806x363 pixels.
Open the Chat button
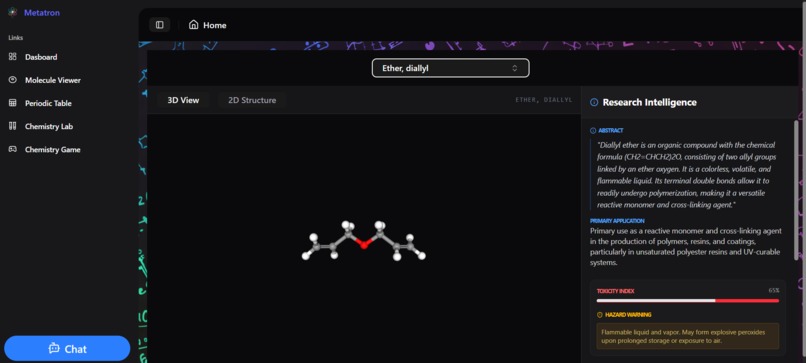pos(67,349)
